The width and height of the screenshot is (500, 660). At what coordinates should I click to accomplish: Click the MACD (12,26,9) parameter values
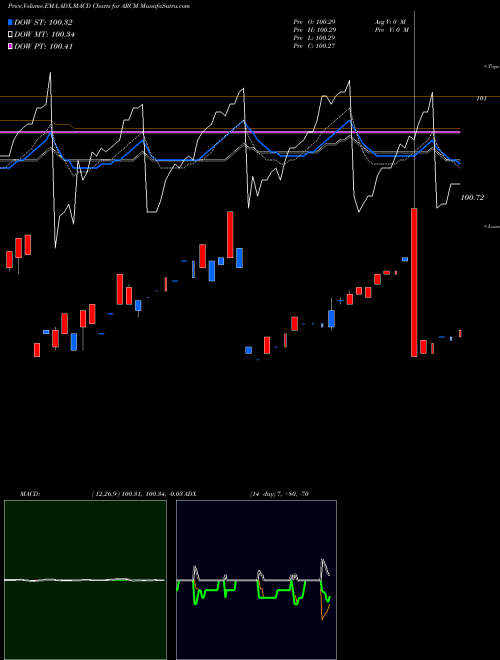138,494
